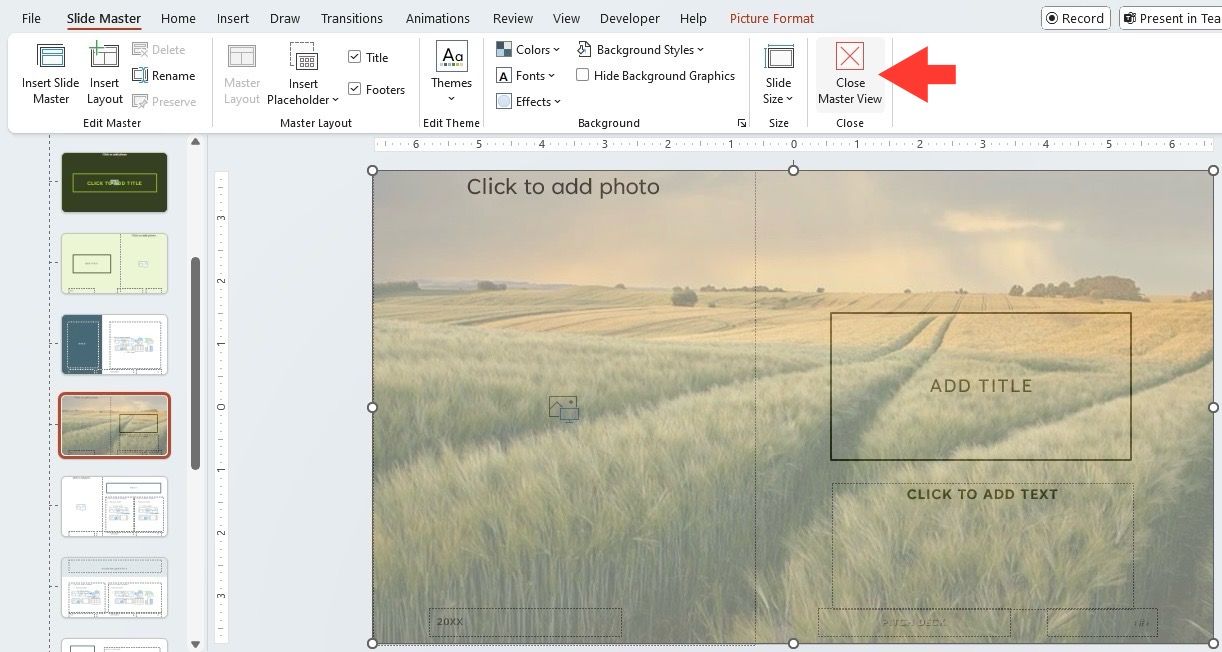
Task: Open the Insert Placeholder dropdown arrow
Action: click(x=335, y=100)
